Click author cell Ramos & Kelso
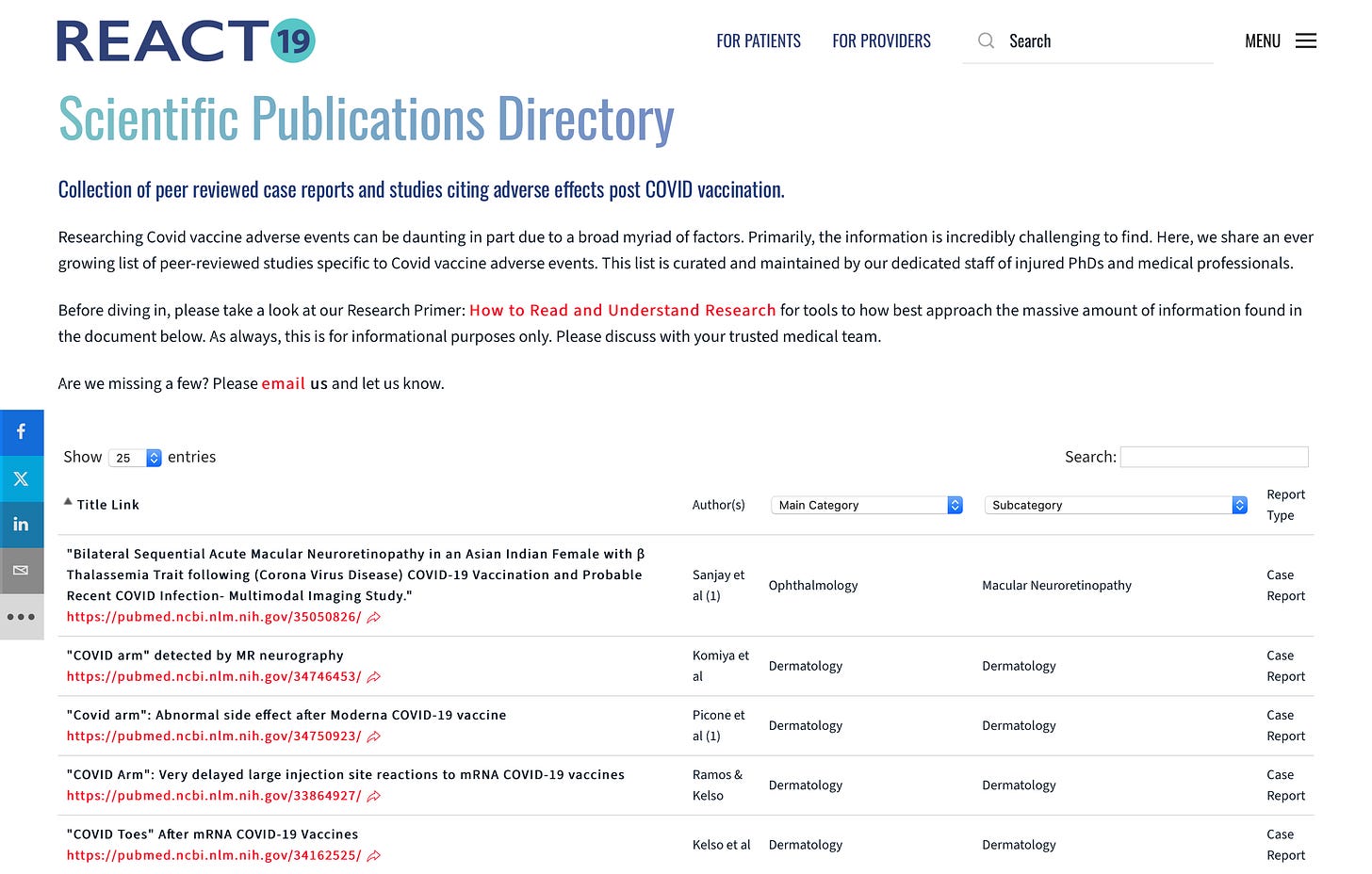Viewport: 1372px width, 874px height. pyautogui.click(x=717, y=785)
